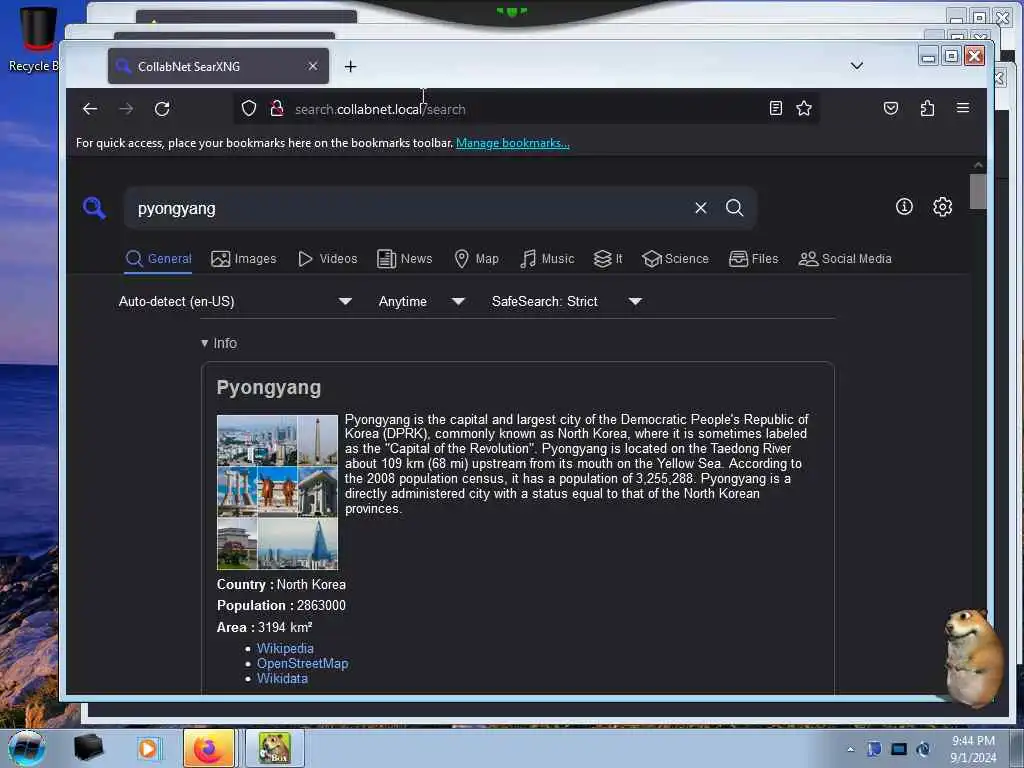The width and height of the screenshot is (1024, 768).
Task: Switch to the It category
Action: coord(607,259)
